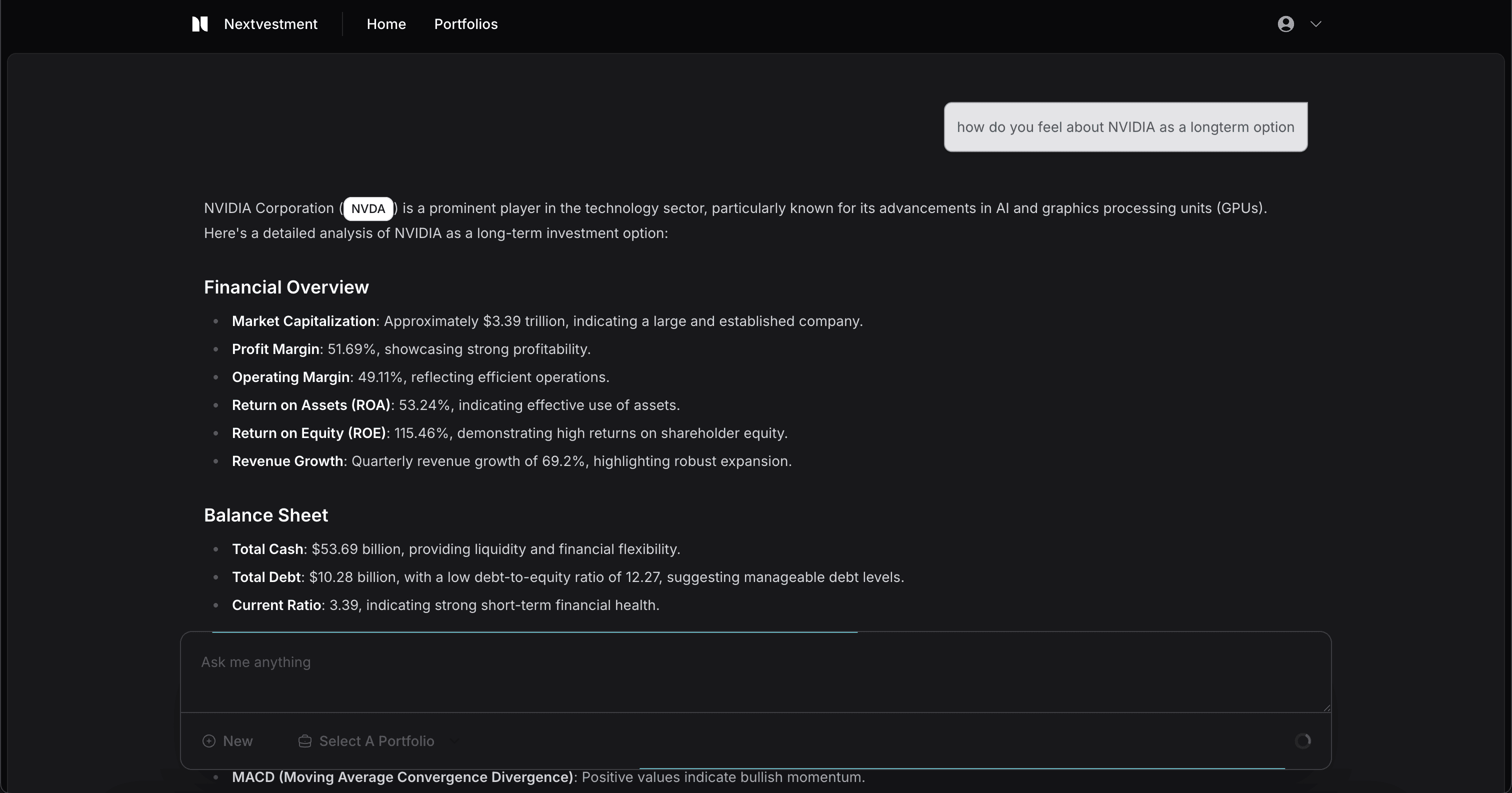Click the Nextvestment logo icon
Viewport: 1512px width, 793px height.
199,24
